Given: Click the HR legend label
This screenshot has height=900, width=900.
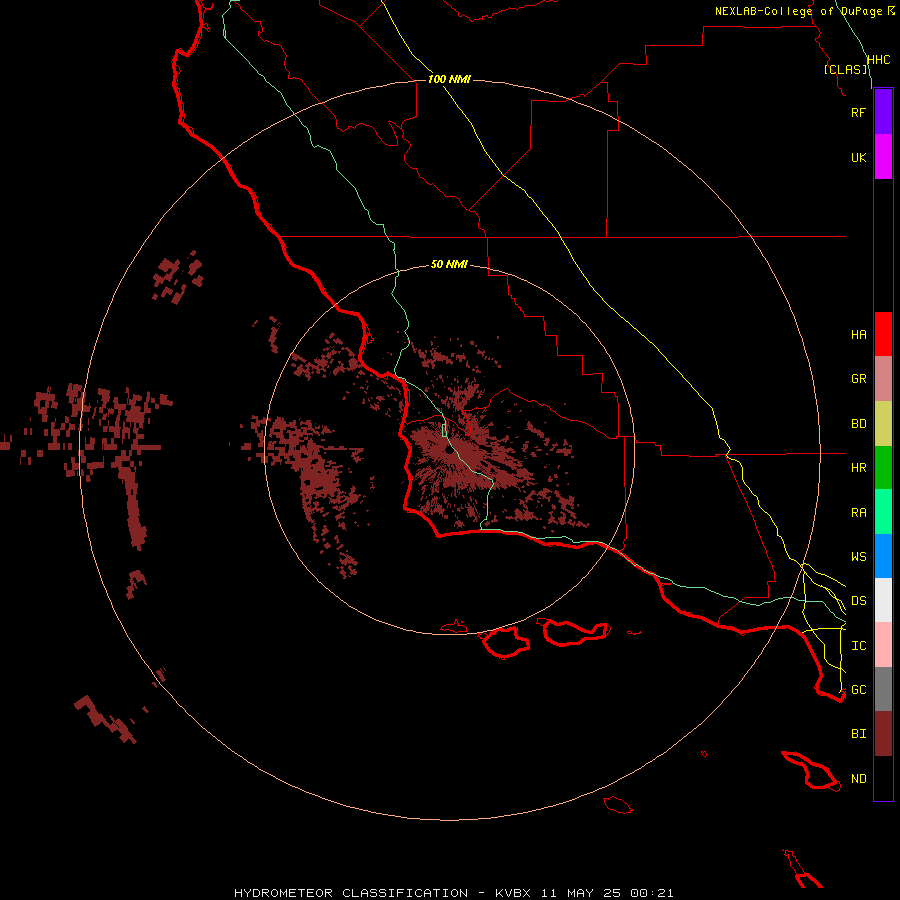Looking at the screenshot, I should [x=858, y=468].
